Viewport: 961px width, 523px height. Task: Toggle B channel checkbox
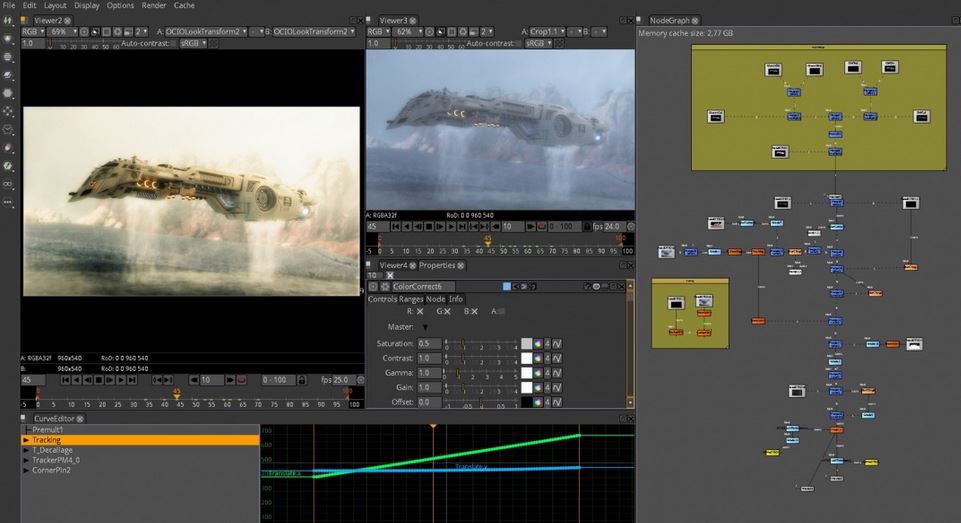474,311
